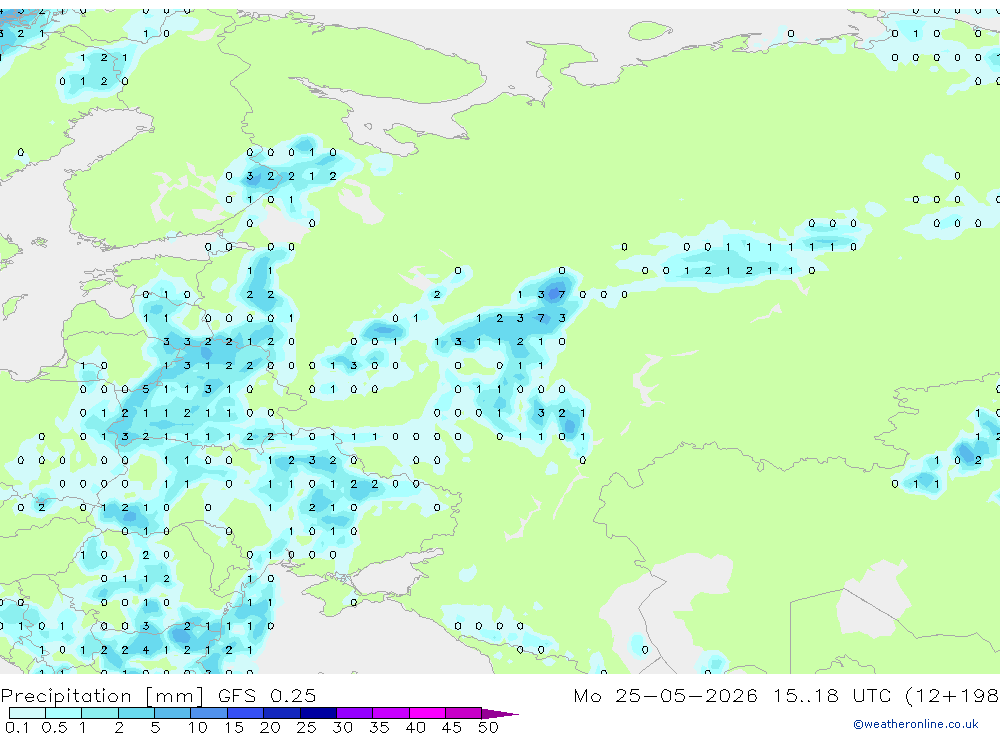Click the over-50 mm legend arrow tip
1000x733 pixels.
[x=501, y=714]
